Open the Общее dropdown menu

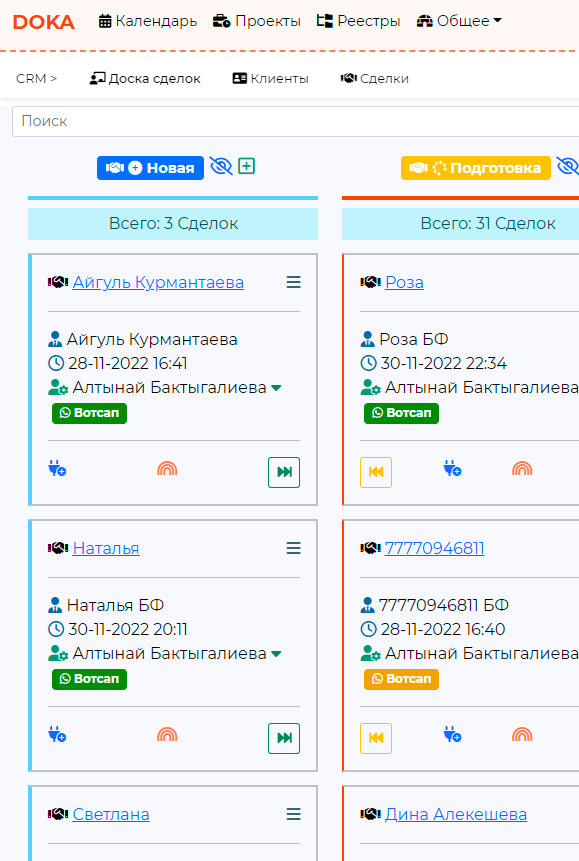click(459, 21)
